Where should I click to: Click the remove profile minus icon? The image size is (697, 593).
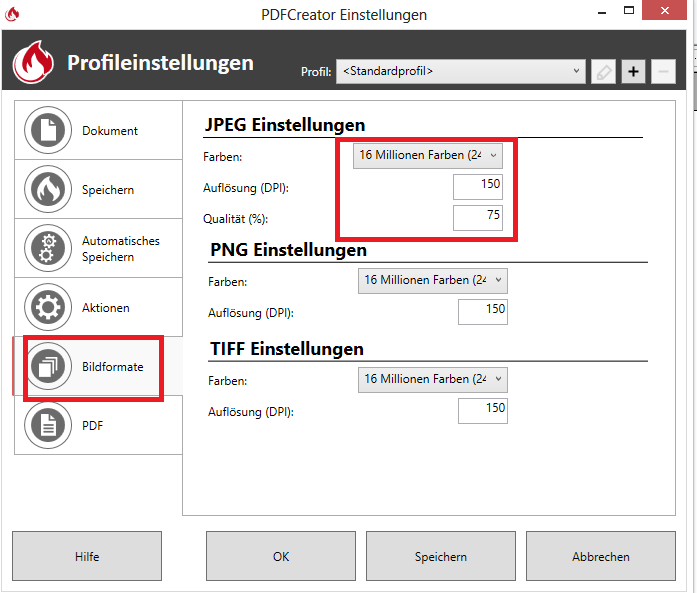click(x=663, y=71)
